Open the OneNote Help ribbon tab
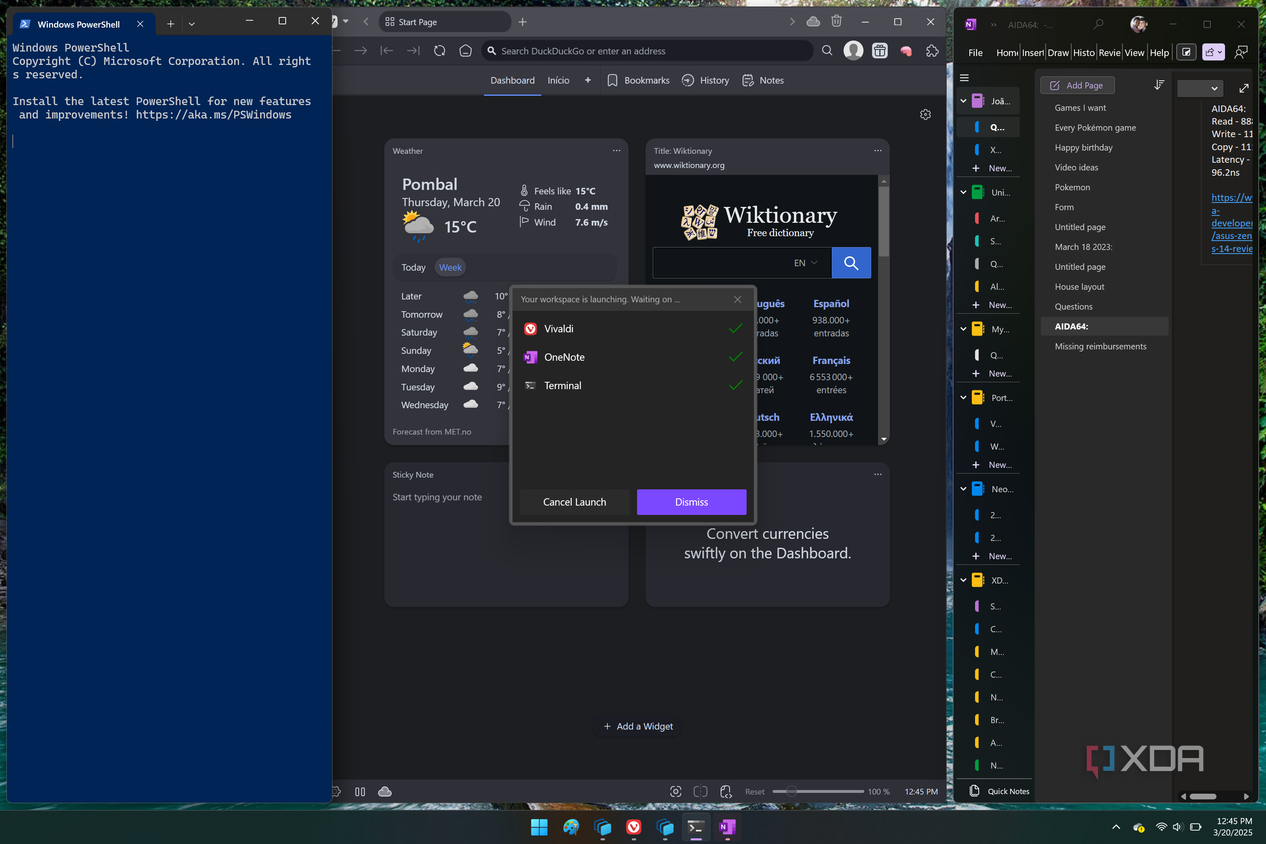The height and width of the screenshot is (844, 1266). [x=1159, y=53]
